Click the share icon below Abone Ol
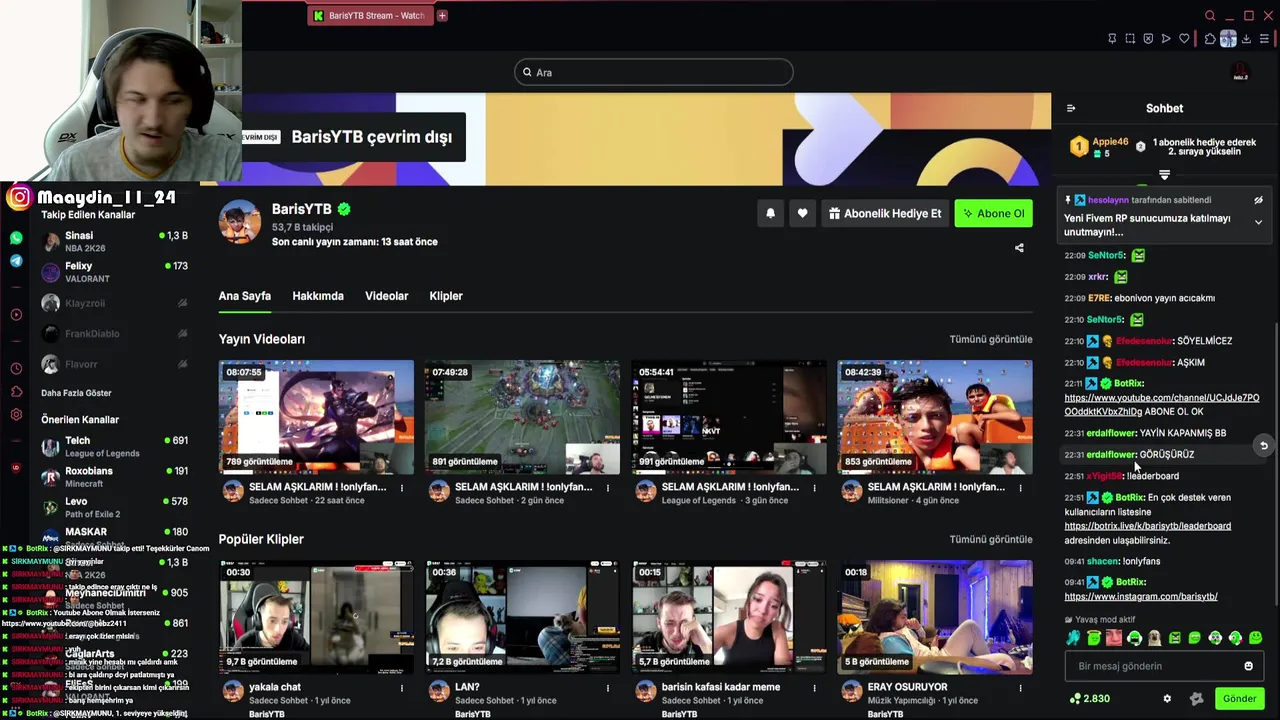 (1019, 248)
